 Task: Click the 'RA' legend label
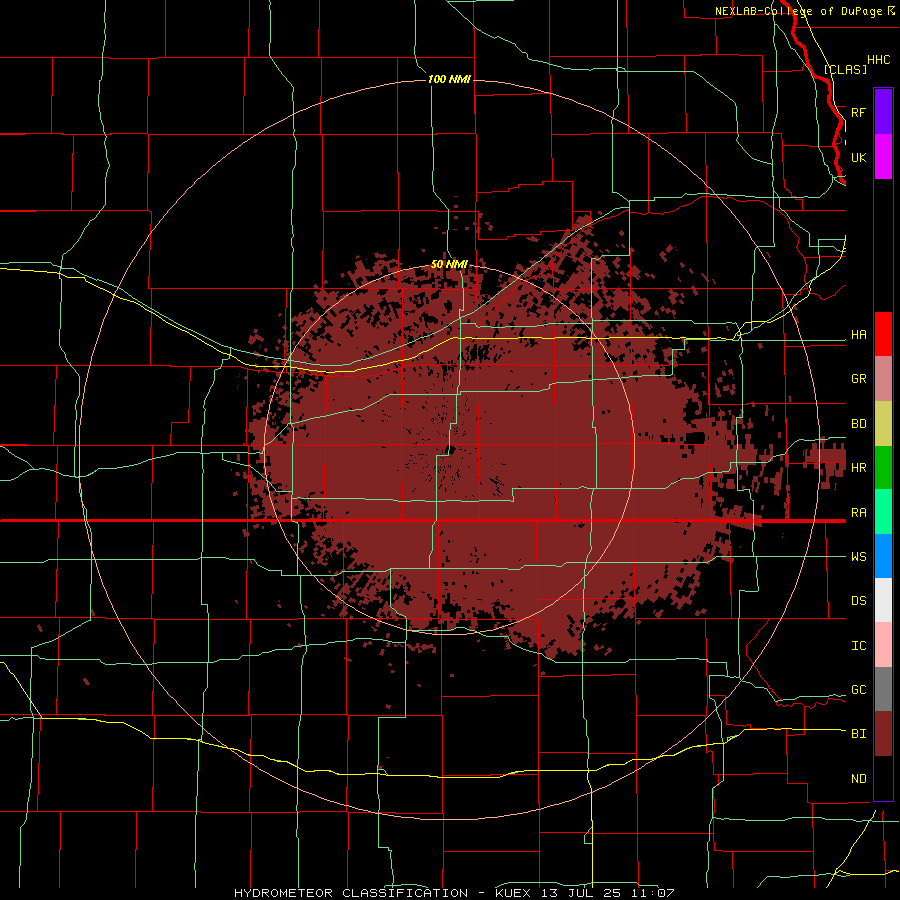tap(858, 513)
